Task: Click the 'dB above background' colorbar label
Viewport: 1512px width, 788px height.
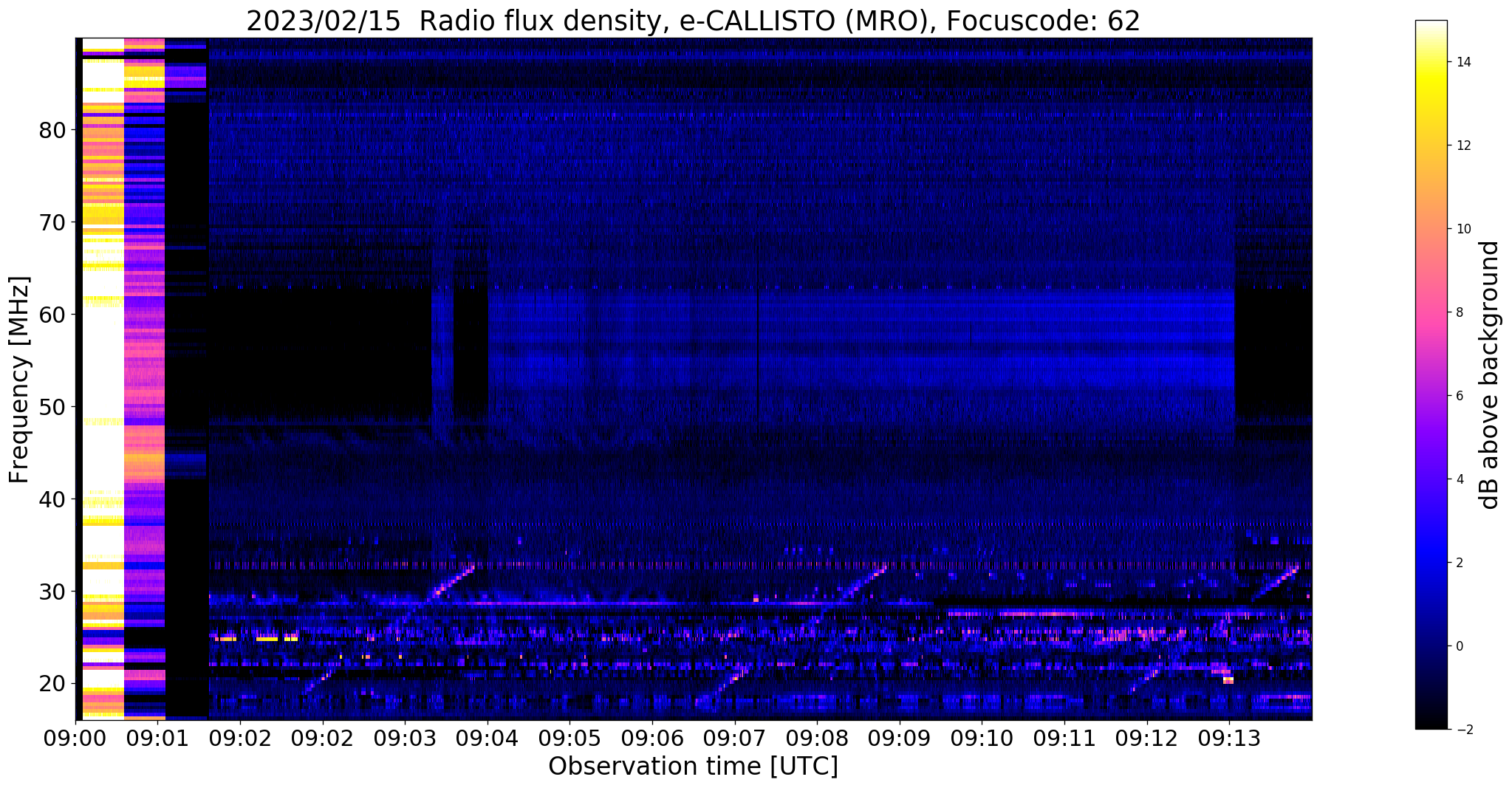Action: (1490, 374)
